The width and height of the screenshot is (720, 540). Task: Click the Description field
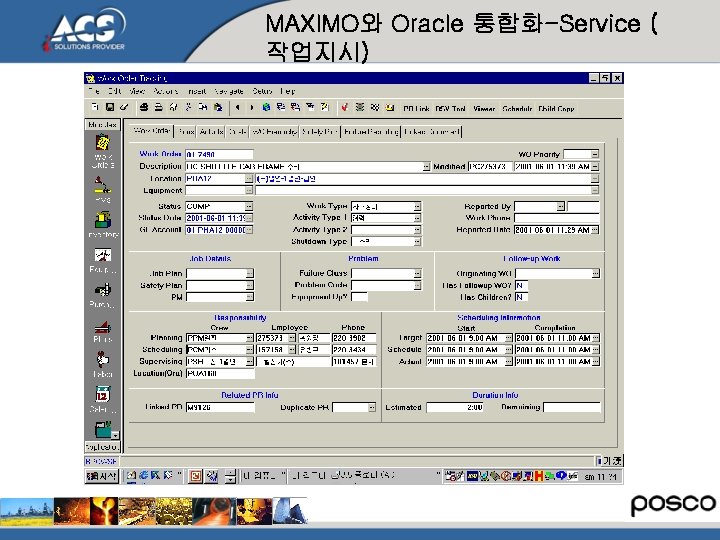pyautogui.click(x=304, y=166)
